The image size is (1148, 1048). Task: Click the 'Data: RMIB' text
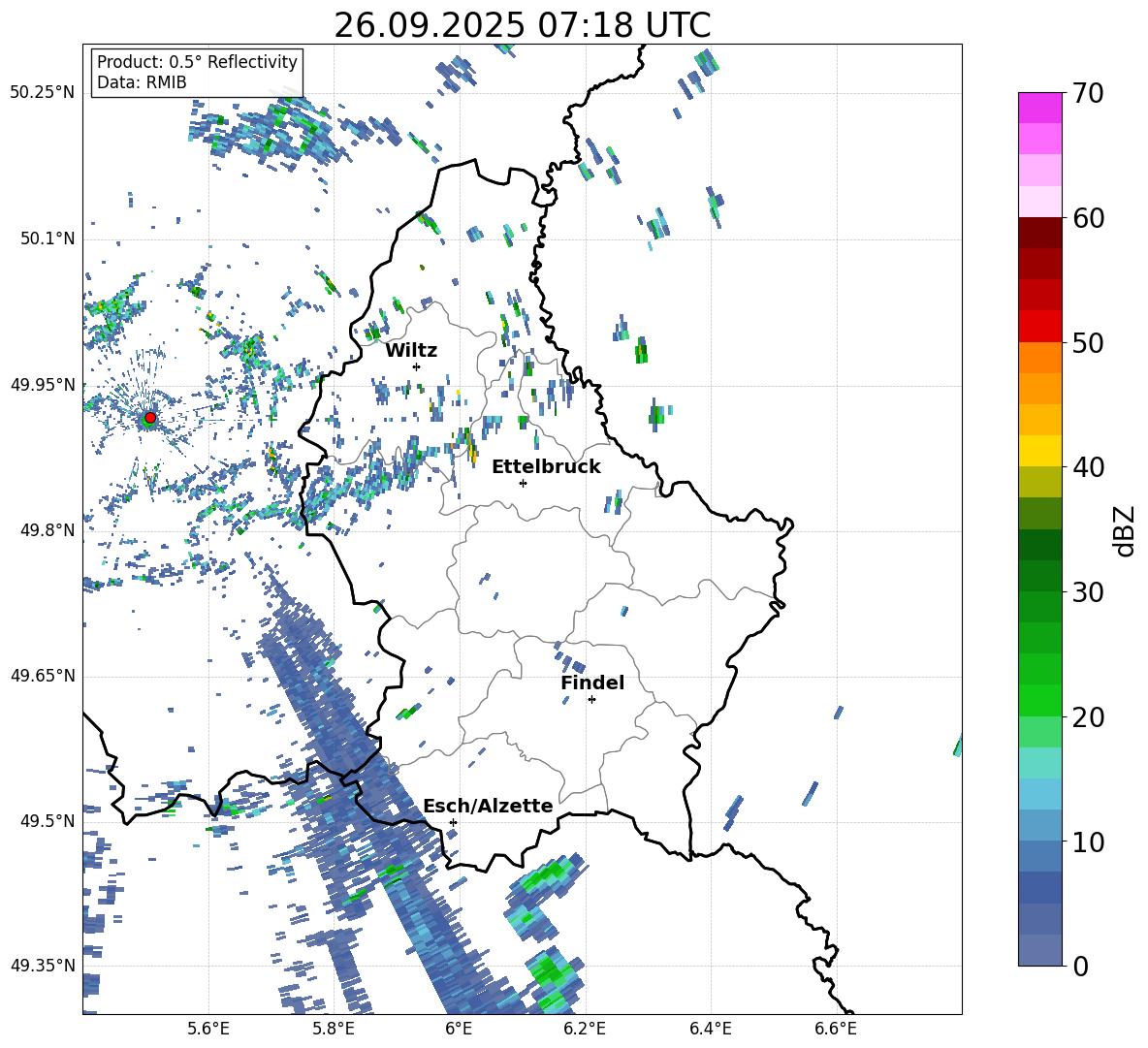tap(142, 82)
